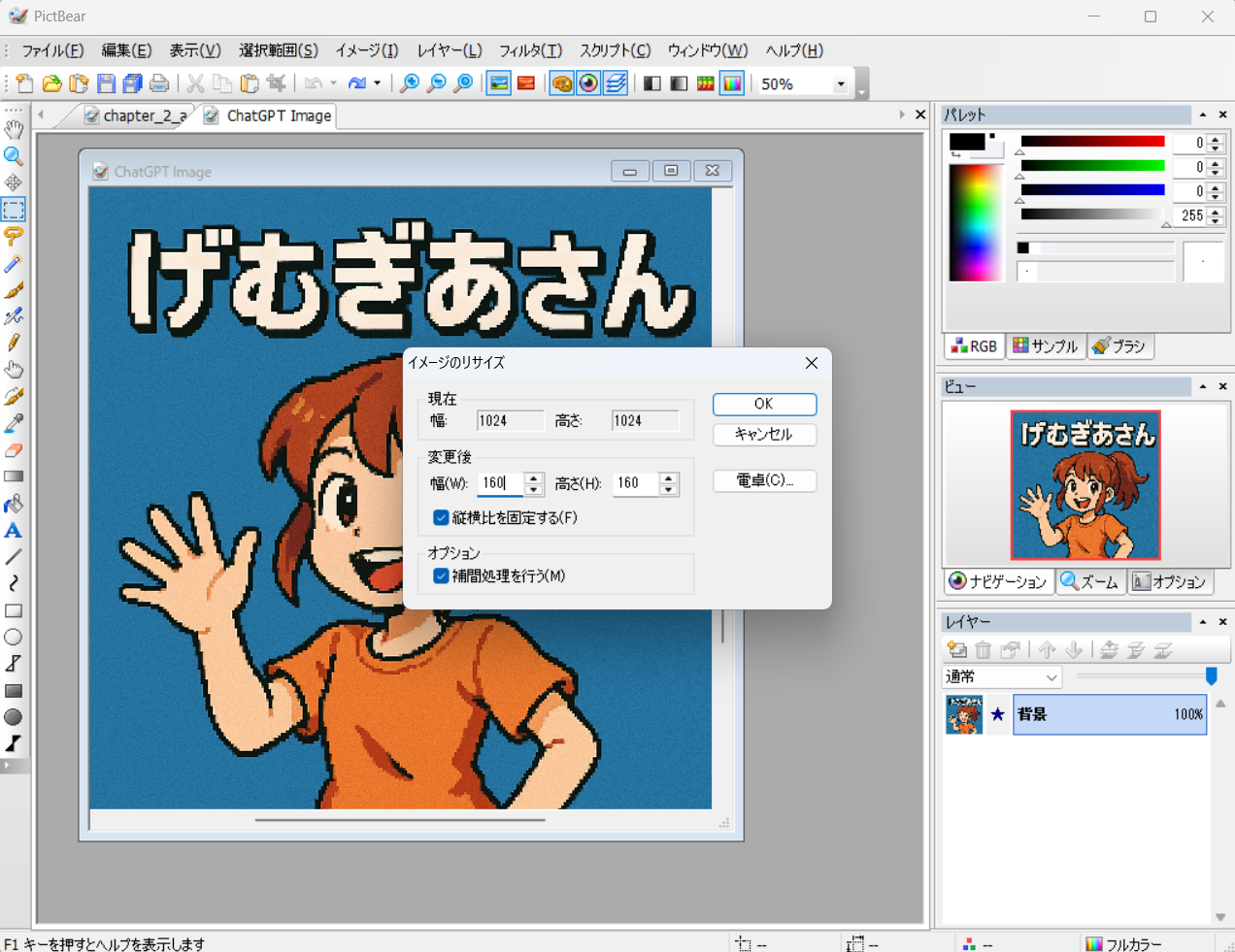The height and width of the screenshot is (952, 1235).
Task: Select the Lasso selection tool
Action: 14,236
